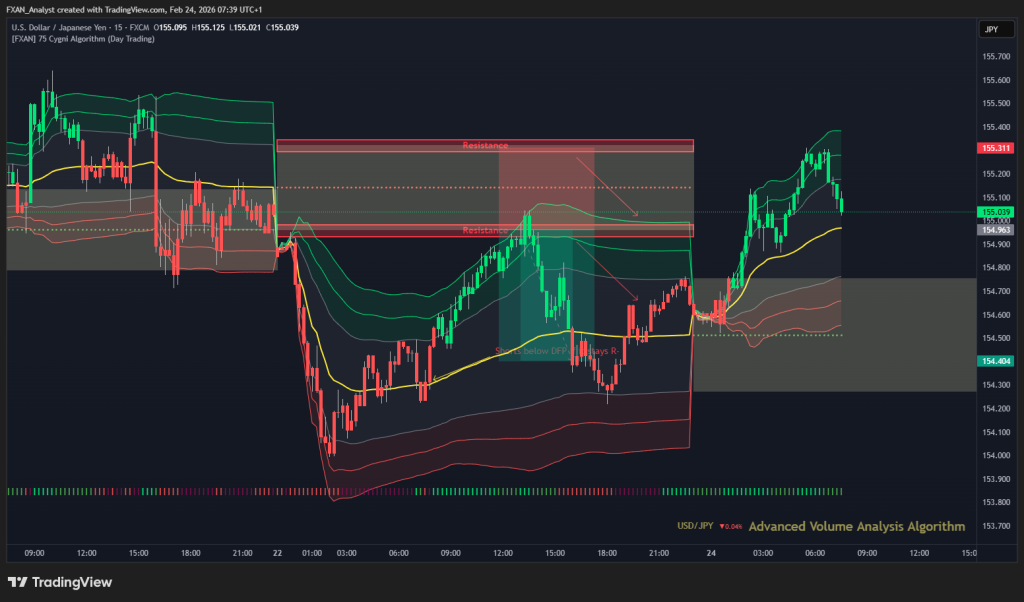This screenshot has height=602, width=1024.
Task: Select the lower red downward arrow drawing
Action: 608,270
